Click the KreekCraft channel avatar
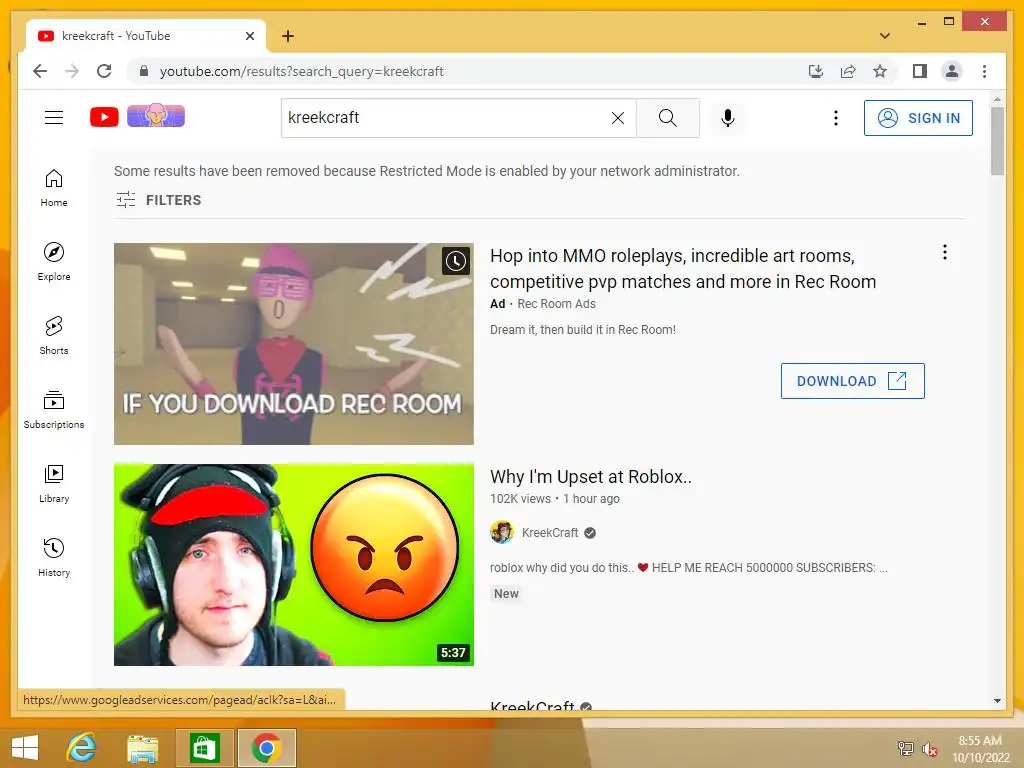This screenshot has width=1024, height=768. click(502, 532)
